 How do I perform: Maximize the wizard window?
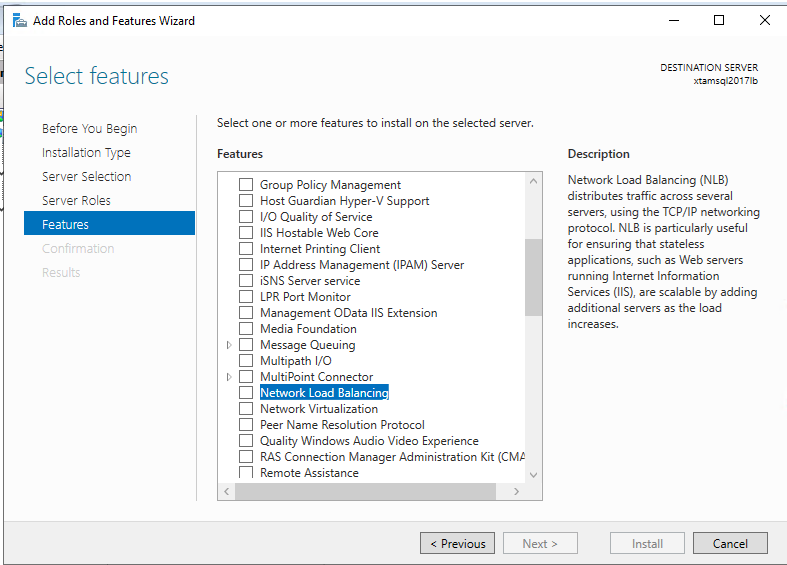pyautogui.click(x=719, y=20)
